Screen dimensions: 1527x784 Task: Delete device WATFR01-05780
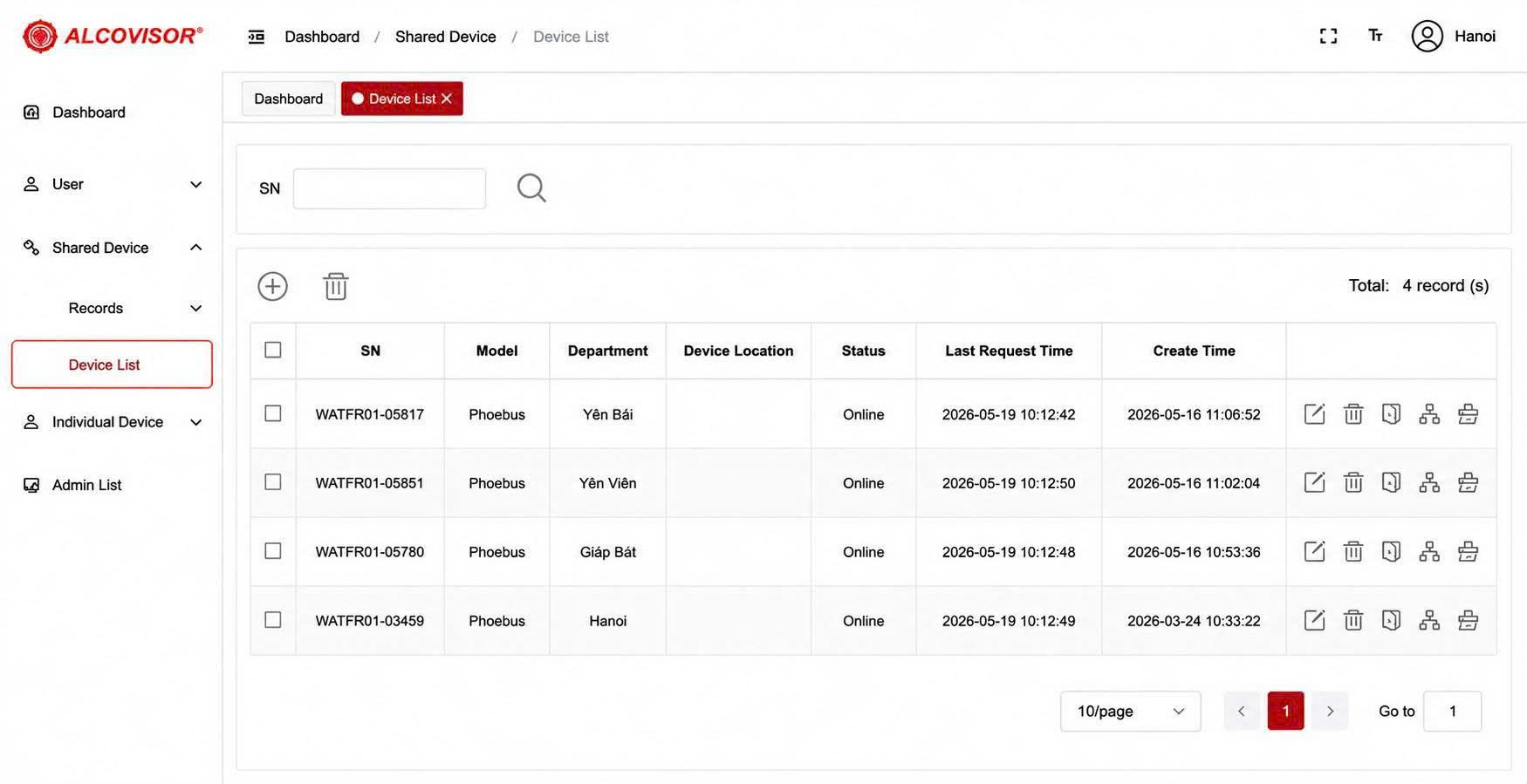(1353, 551)
